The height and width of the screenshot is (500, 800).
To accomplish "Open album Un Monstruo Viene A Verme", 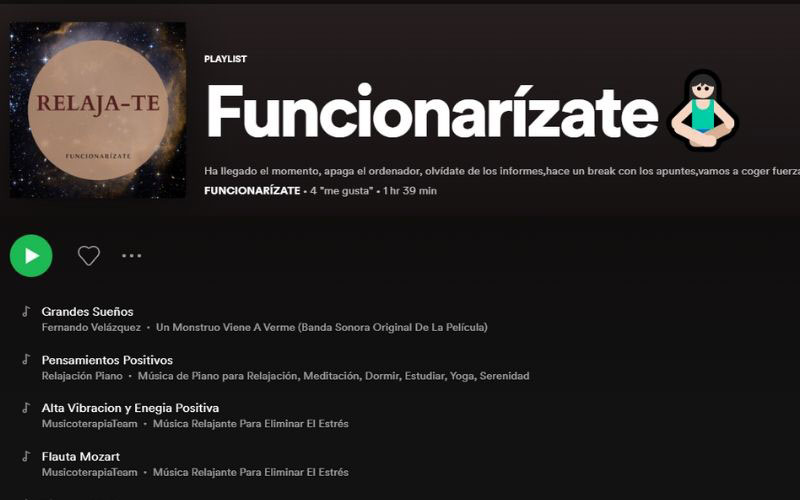I will pos(321,328).
